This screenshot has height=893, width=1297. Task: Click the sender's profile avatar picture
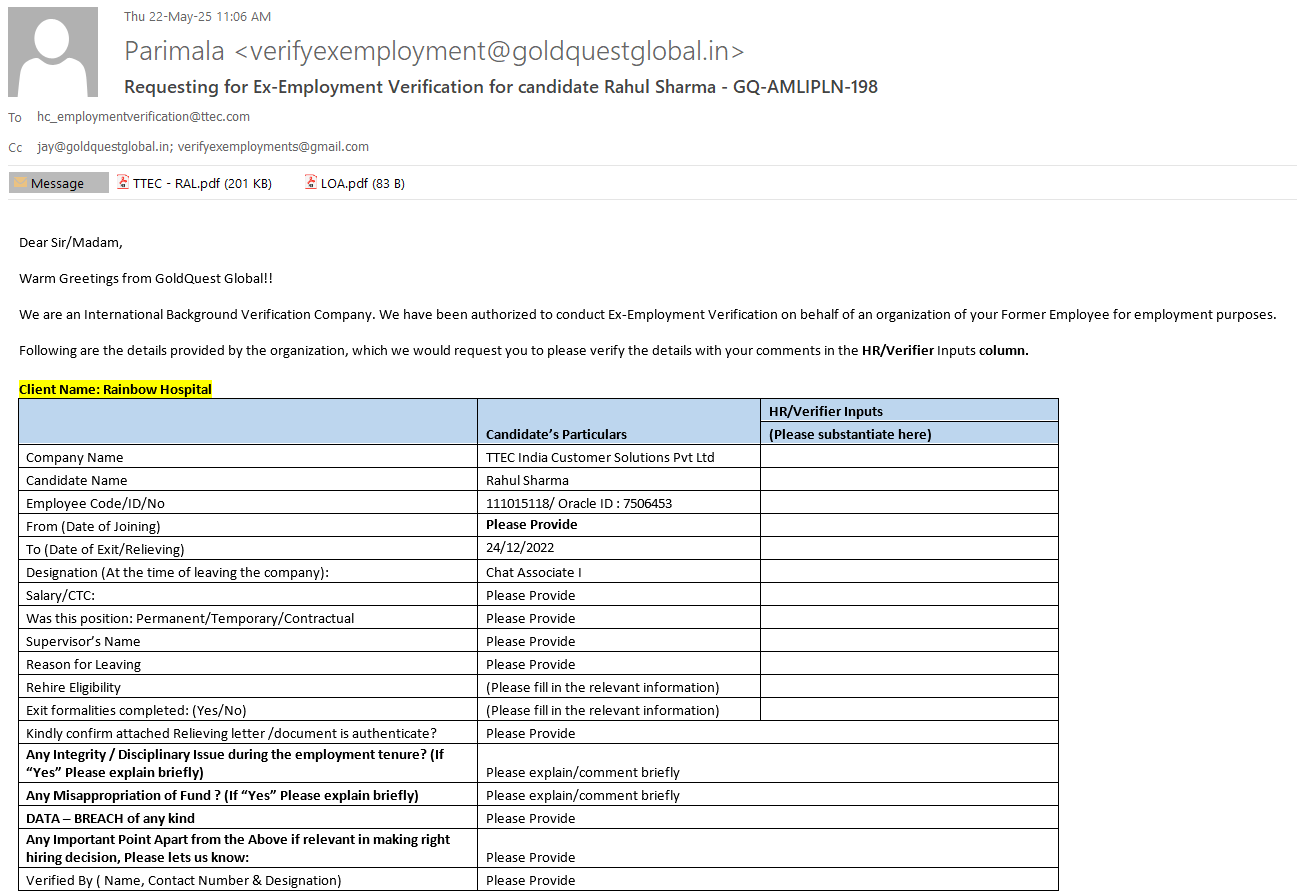coord(53,52)
